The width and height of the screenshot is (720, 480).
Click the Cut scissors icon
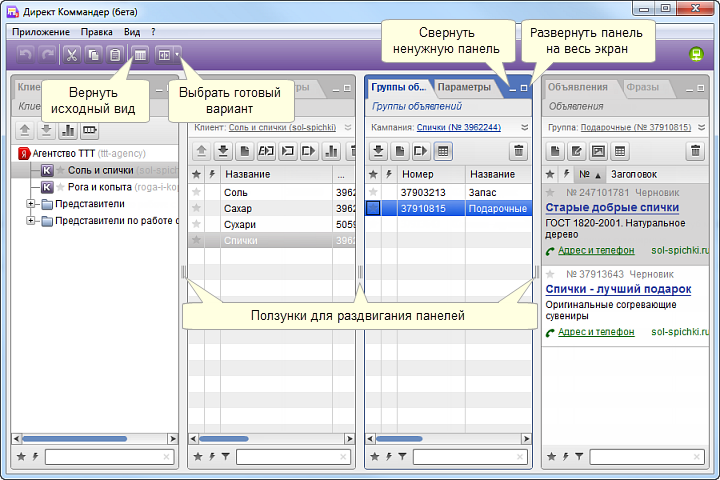72,55
